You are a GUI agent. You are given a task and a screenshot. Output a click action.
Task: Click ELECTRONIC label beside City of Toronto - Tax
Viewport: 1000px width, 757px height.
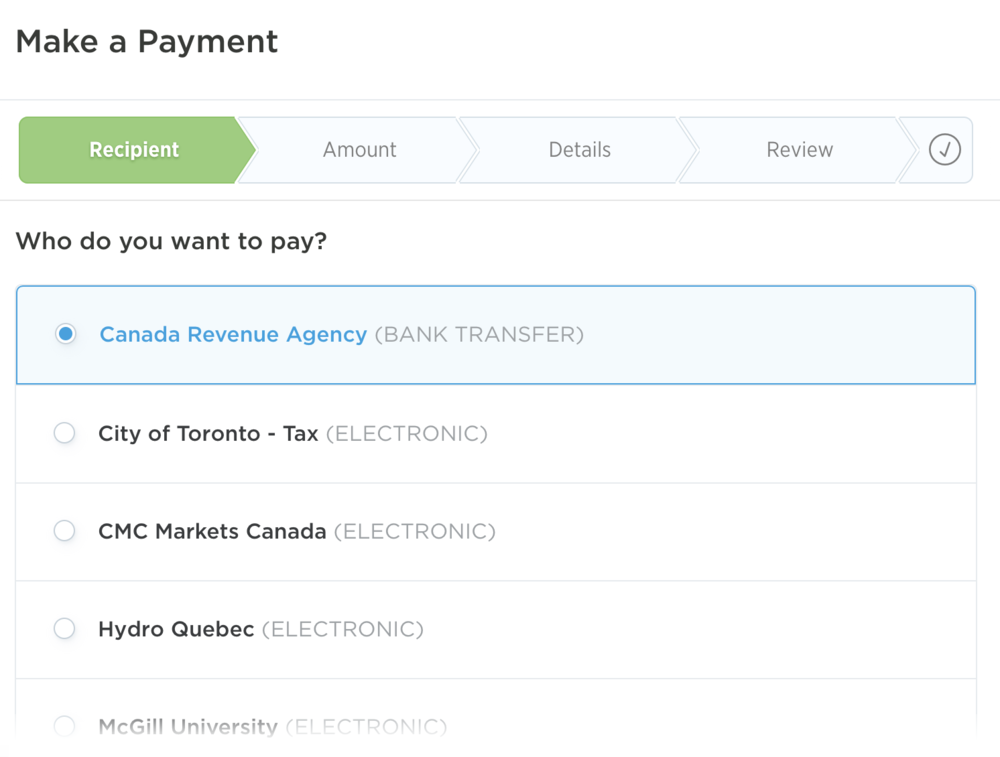click(407, 433)
